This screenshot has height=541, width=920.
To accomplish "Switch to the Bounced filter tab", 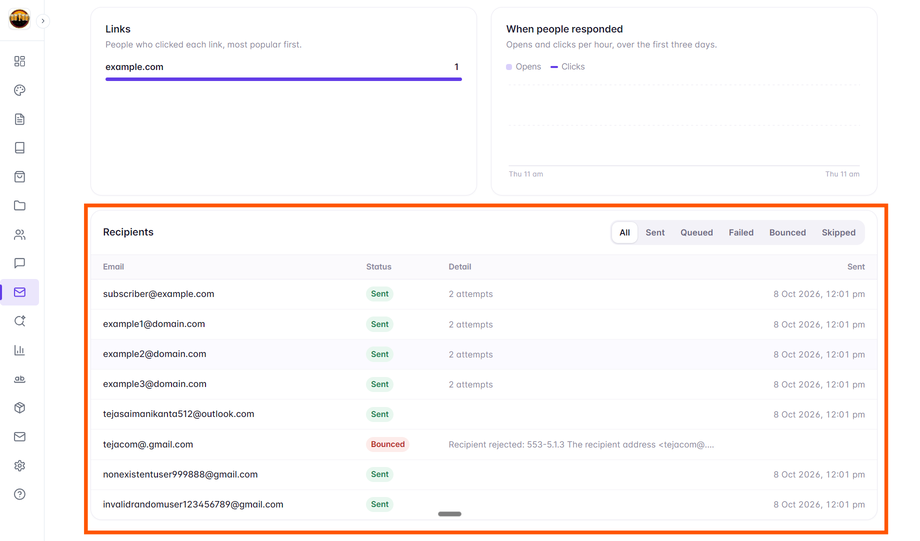I will [787, 232].
